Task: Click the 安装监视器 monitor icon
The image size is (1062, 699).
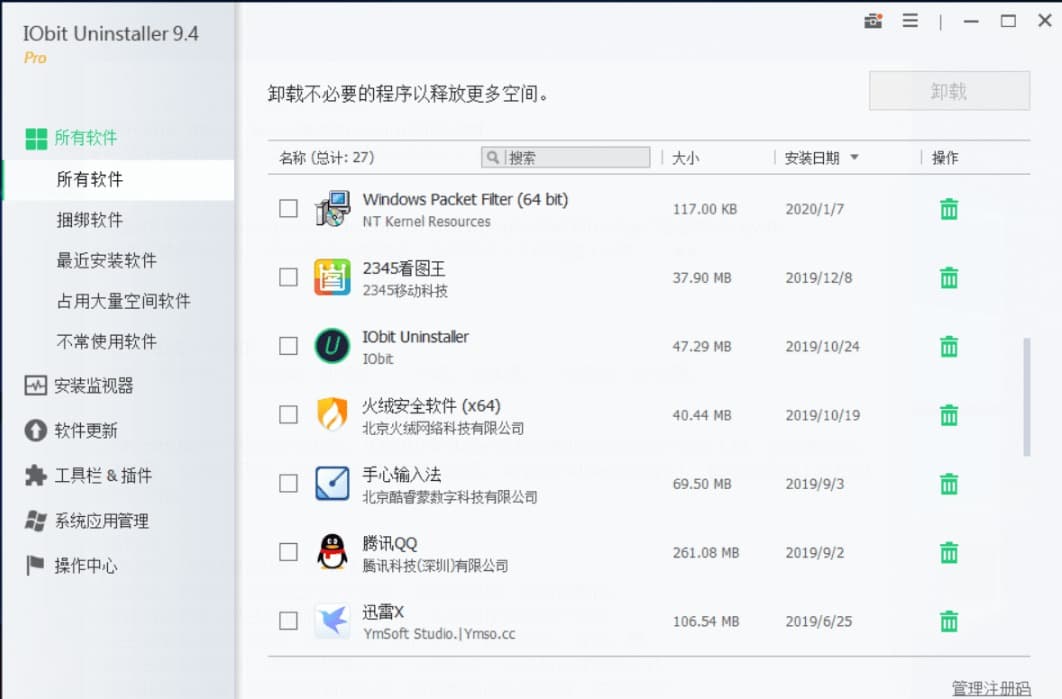Action: (x=35, y=385)
